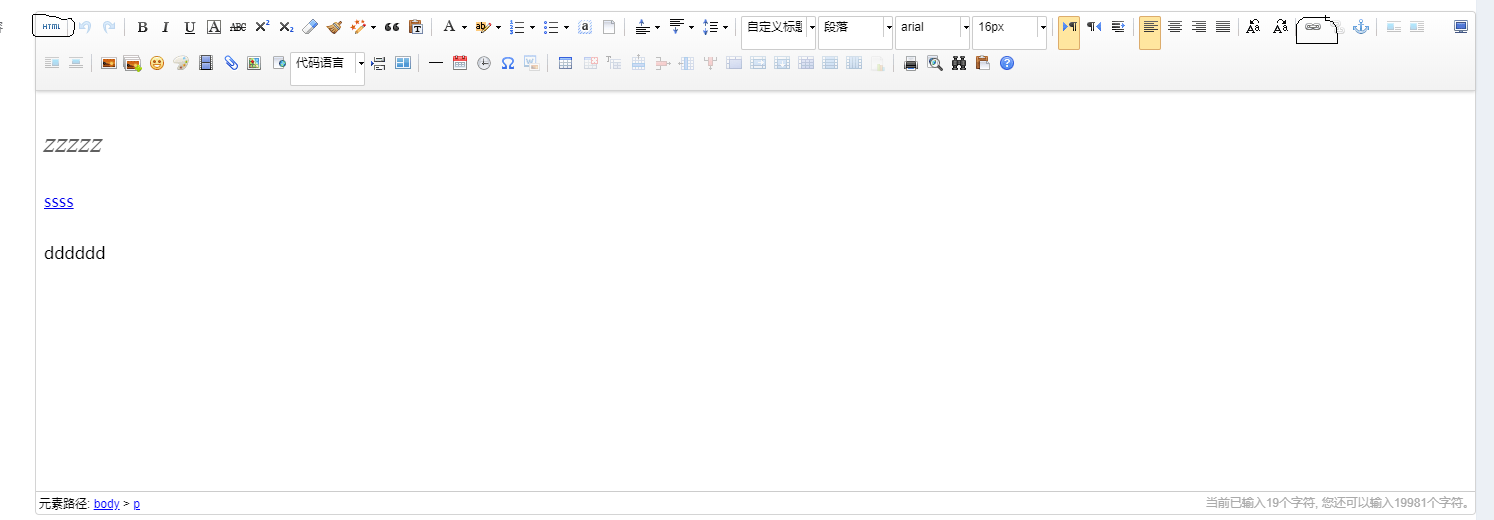Open the 段落 paragraph format menu
Viewport: 1494px width, 520px height.
tap(888, 27)
